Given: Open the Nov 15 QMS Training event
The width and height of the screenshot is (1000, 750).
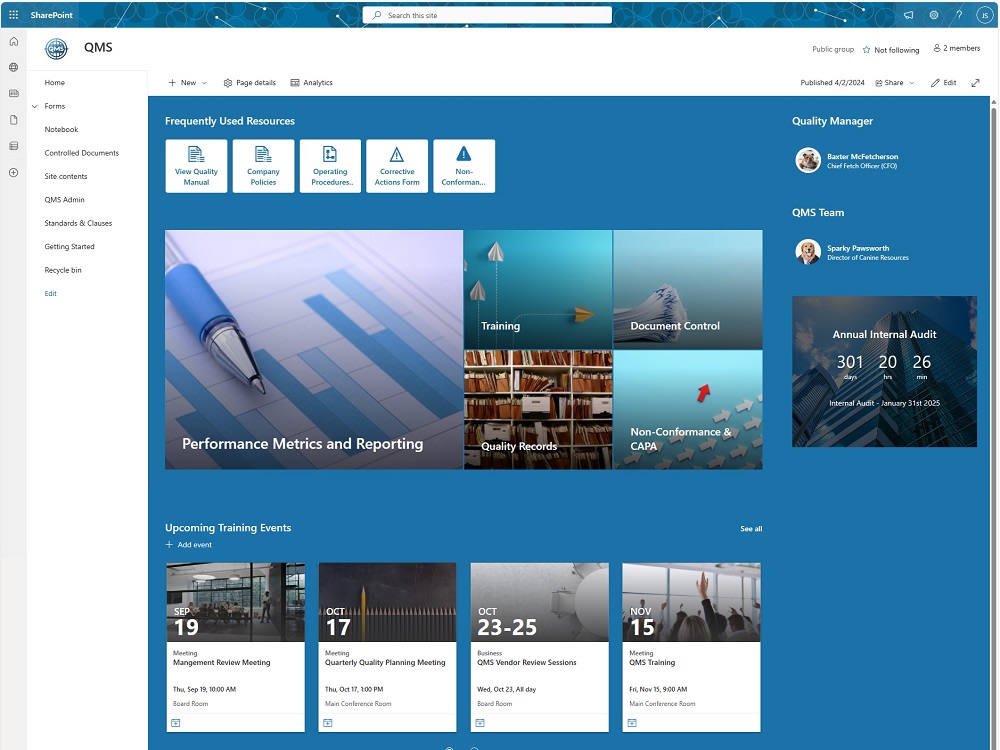Looking at the screenshot, I should [691, 647].
